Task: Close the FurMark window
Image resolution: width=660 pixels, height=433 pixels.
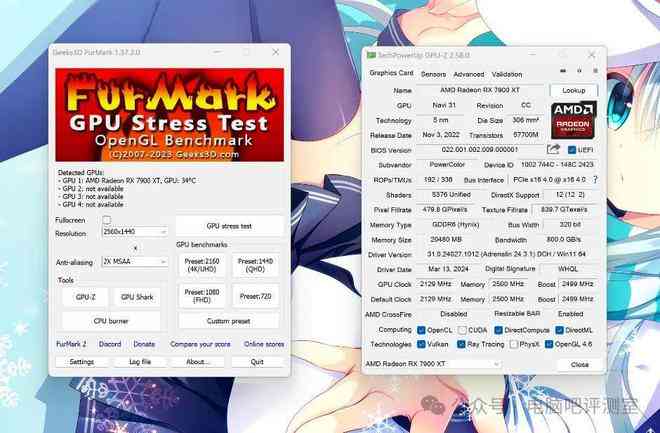Action: pos(276,52)
